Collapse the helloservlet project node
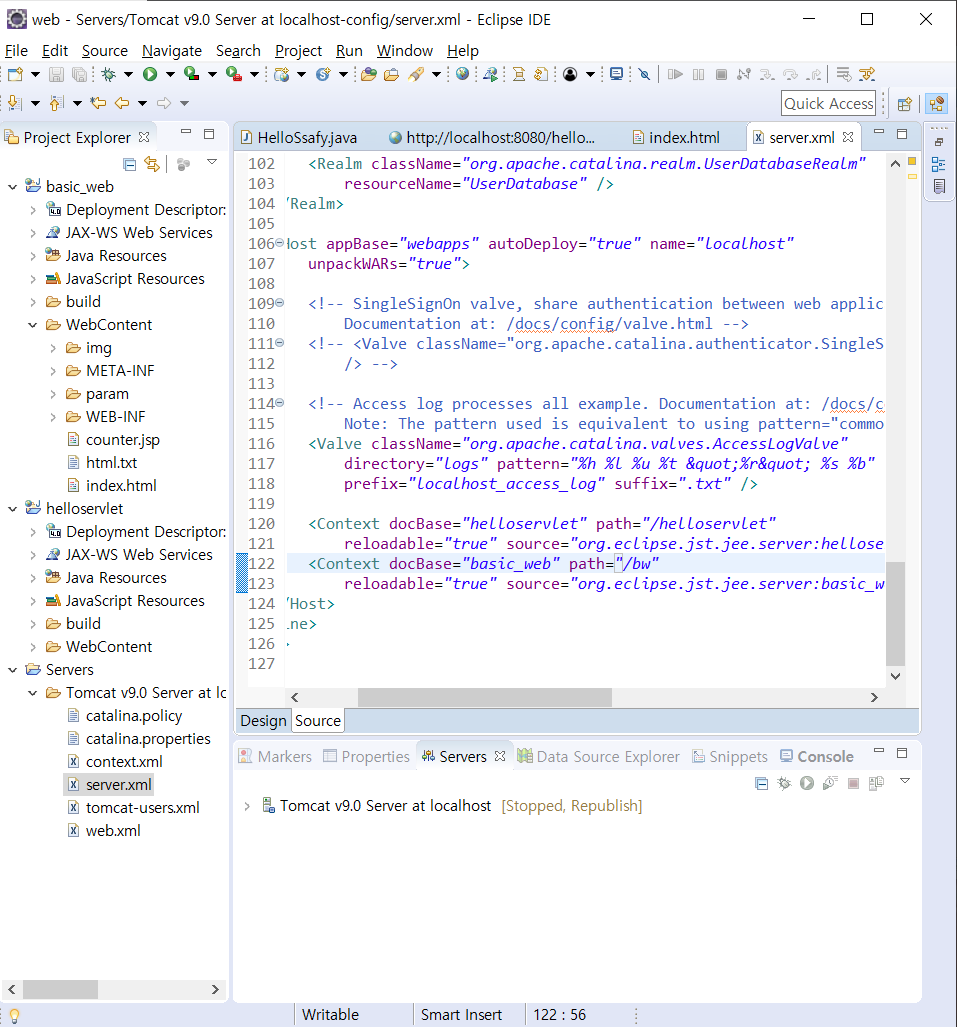This screenshot has height=1027, width=957. pyautogui.click(x=12, y=509)
